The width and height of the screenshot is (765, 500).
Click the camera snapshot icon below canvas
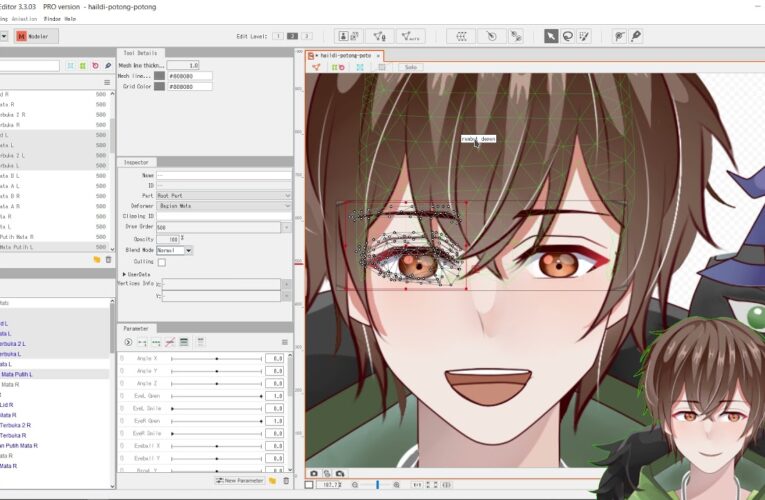point(314,473)
